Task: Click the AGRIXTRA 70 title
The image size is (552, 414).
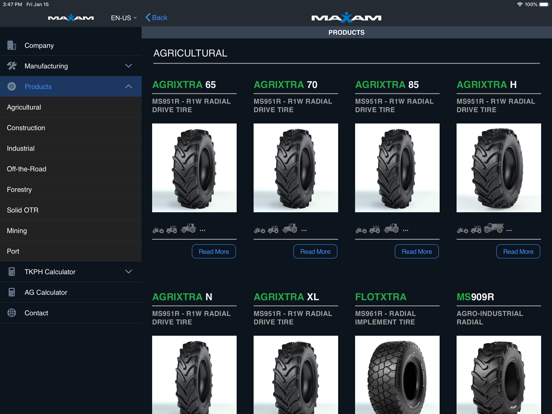Action: pyautogui.click(x=286, y=84)
